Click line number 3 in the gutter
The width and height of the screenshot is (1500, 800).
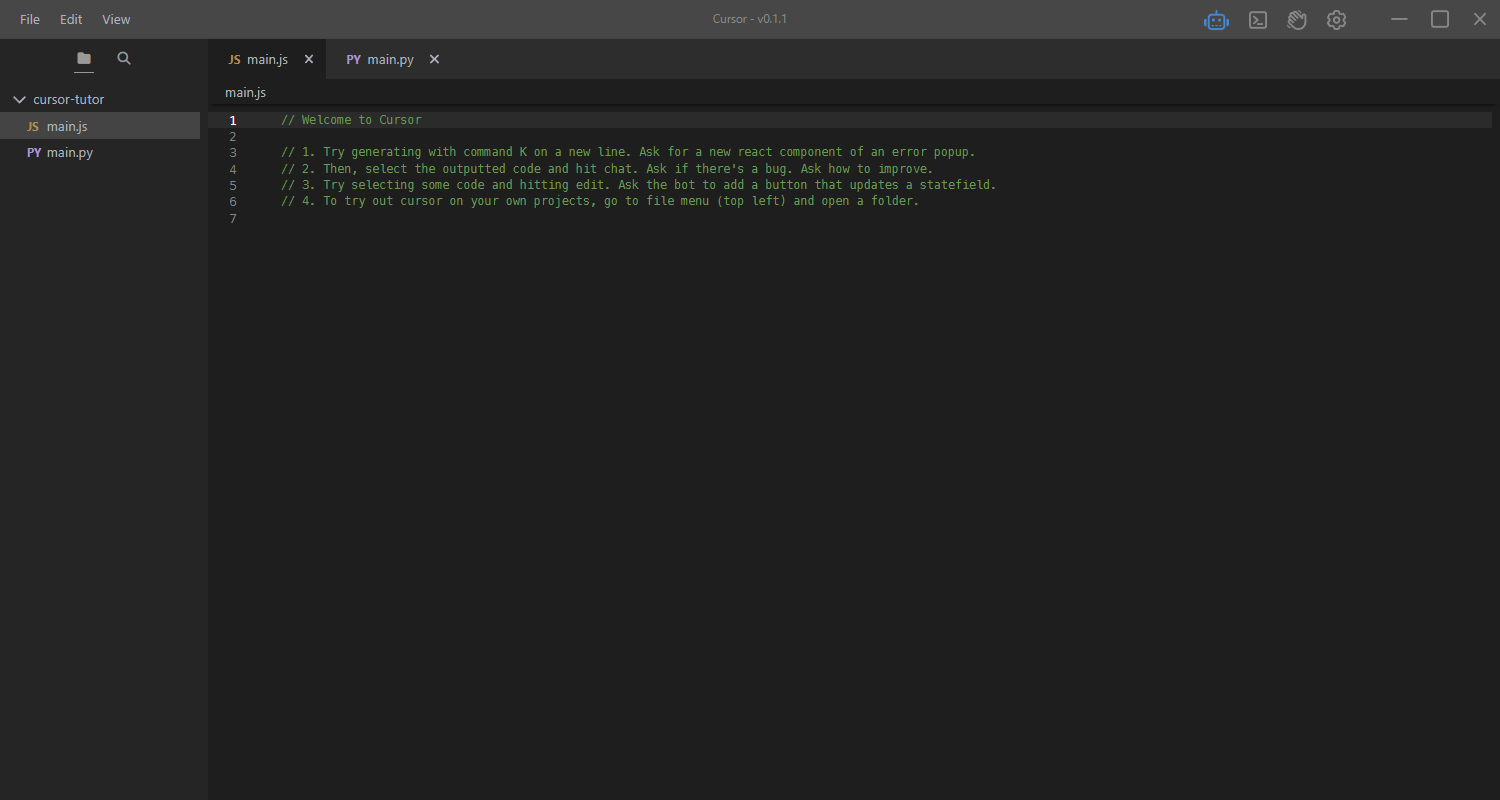pyautogui.click(x=233, y=152)
